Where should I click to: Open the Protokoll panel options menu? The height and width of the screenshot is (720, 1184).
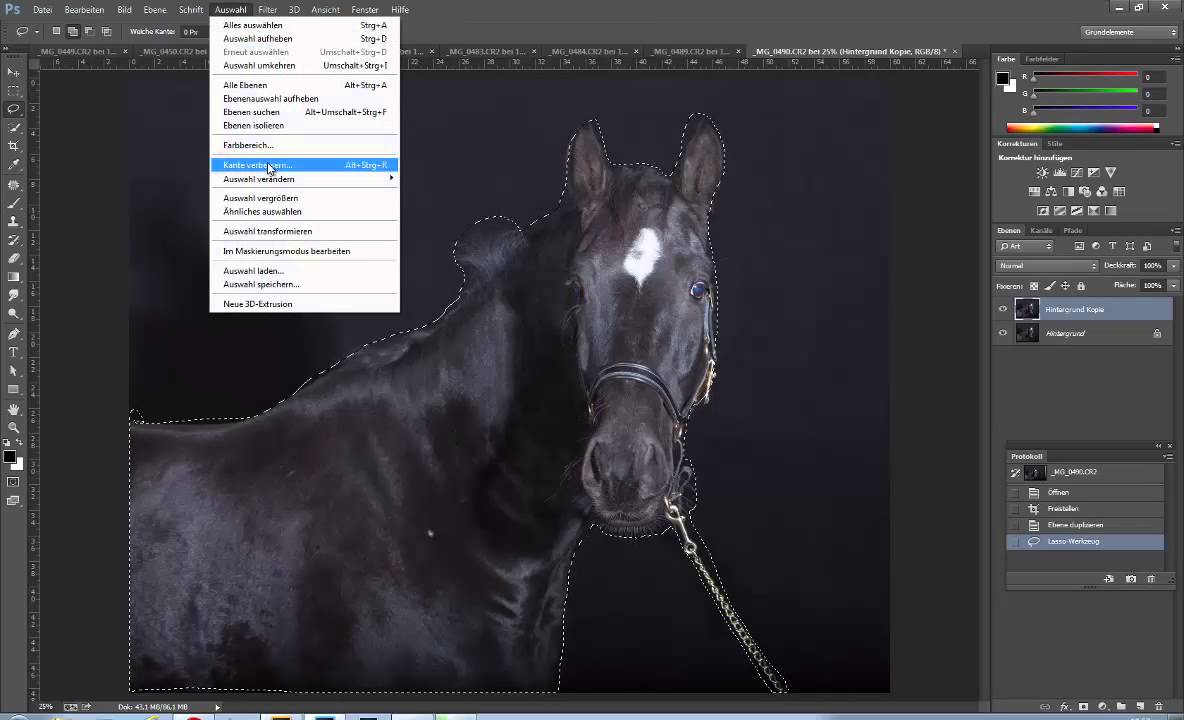pyautogui.click(x=1168, y=457)
